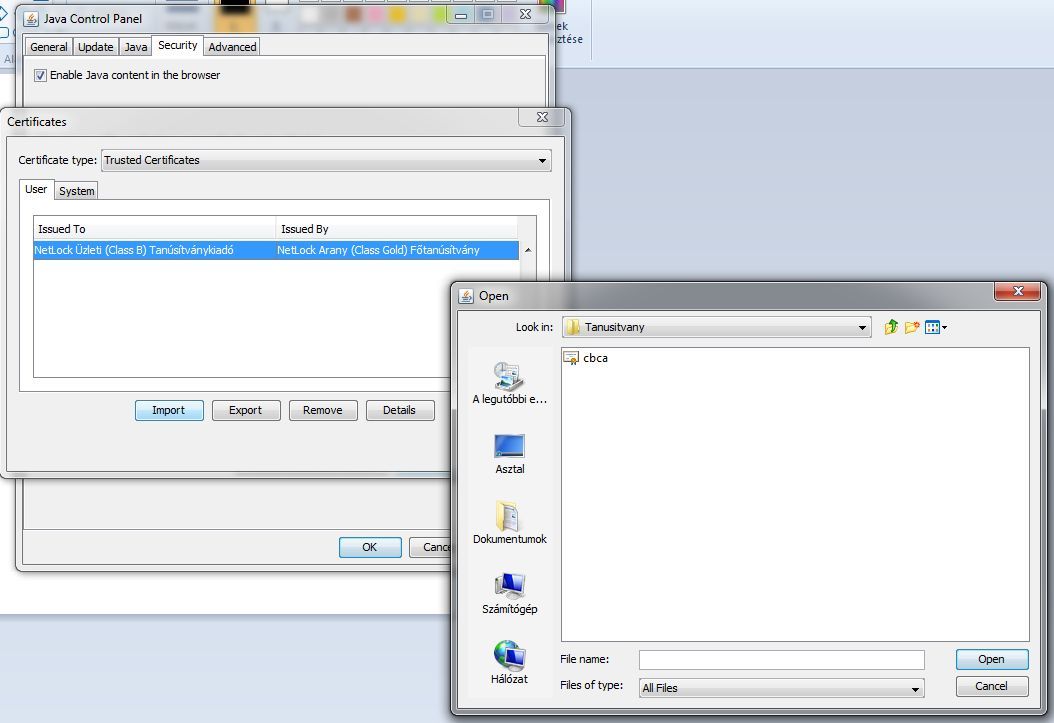Click the Remove certificate button
Screen dimensions: 1054x723
click(x=323, y=411)
